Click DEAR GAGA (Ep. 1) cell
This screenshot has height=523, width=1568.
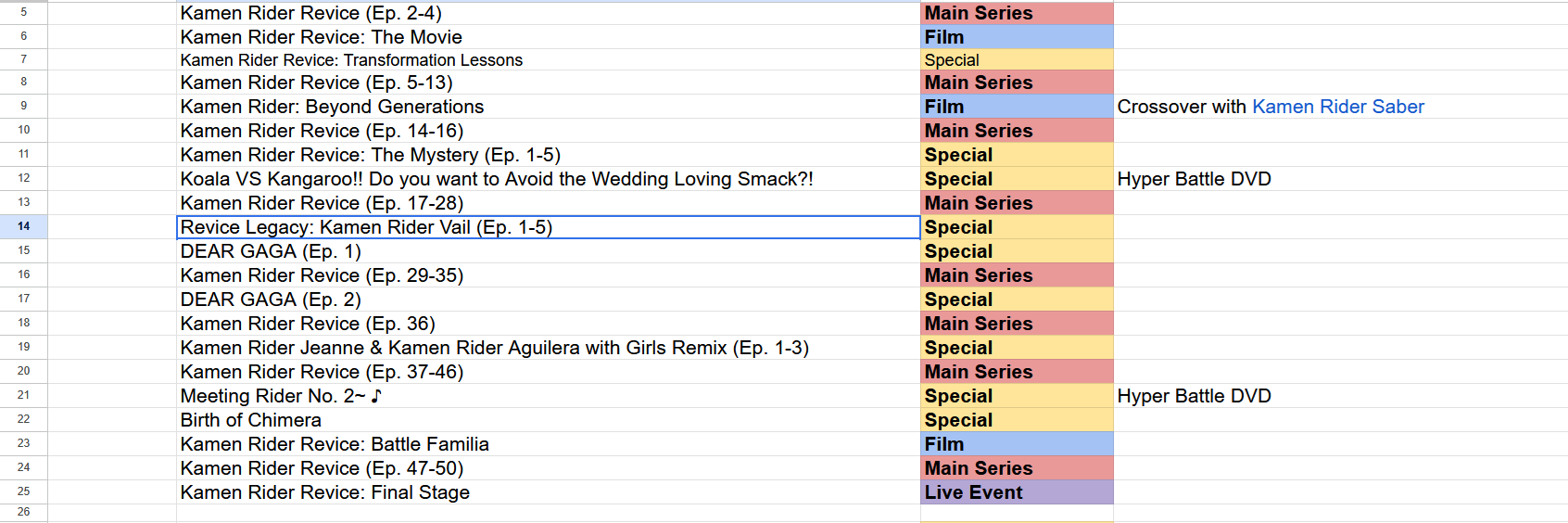click(548, 251)
